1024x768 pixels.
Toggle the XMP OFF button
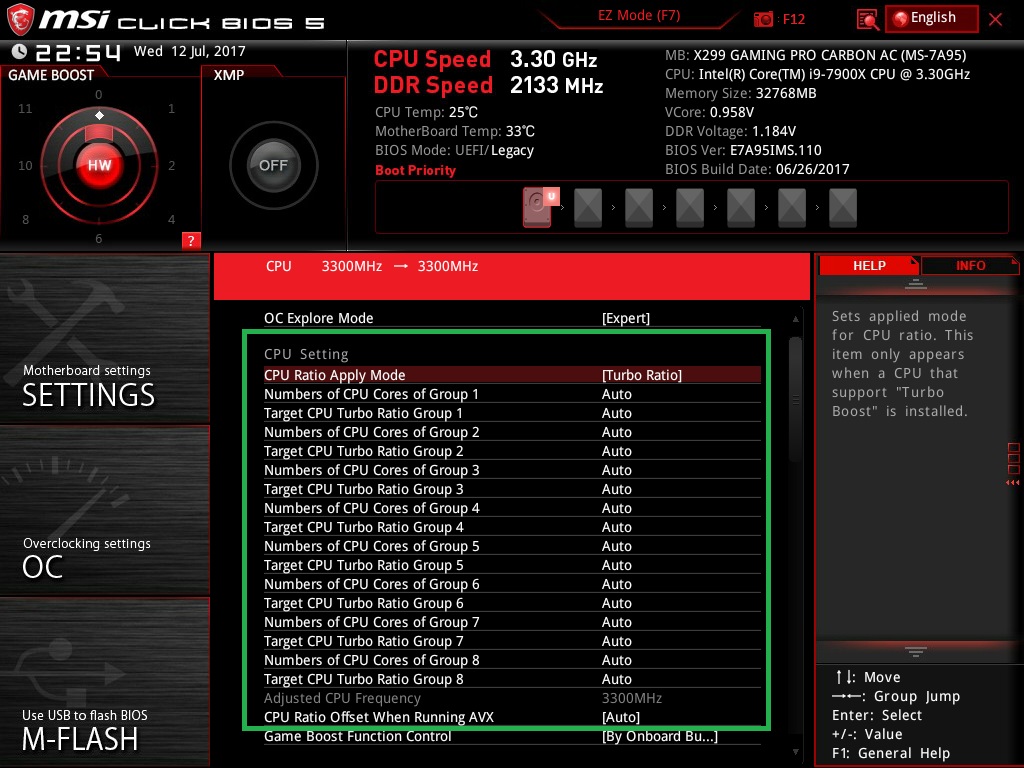point(274,165)
